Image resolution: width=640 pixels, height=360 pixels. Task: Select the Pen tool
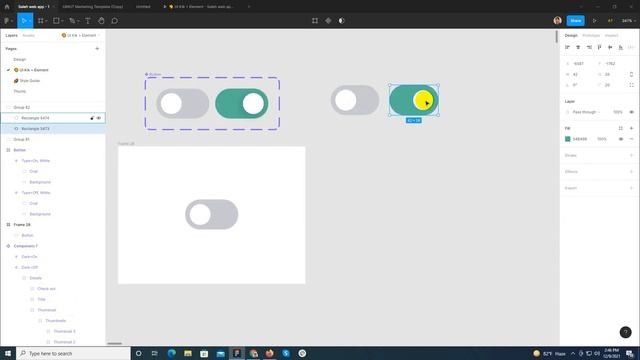pos(72,20)
